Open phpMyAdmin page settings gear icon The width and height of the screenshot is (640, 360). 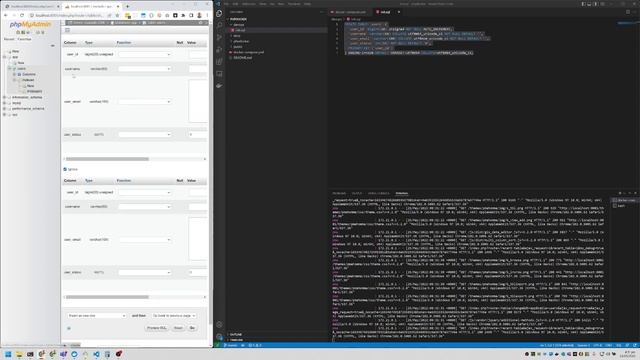(x=200, y=23)
